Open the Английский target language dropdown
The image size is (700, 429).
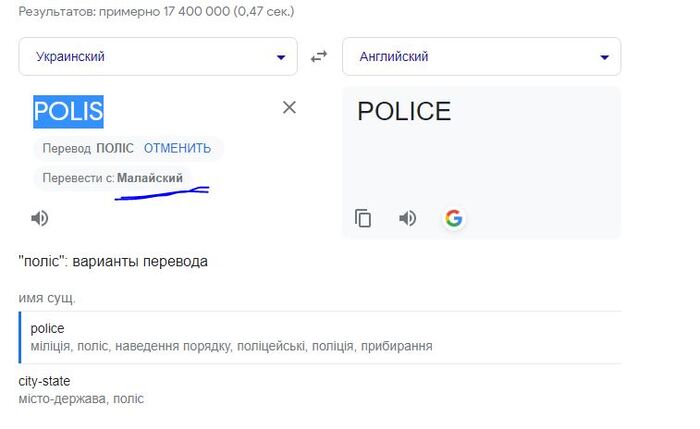[481, 57]
